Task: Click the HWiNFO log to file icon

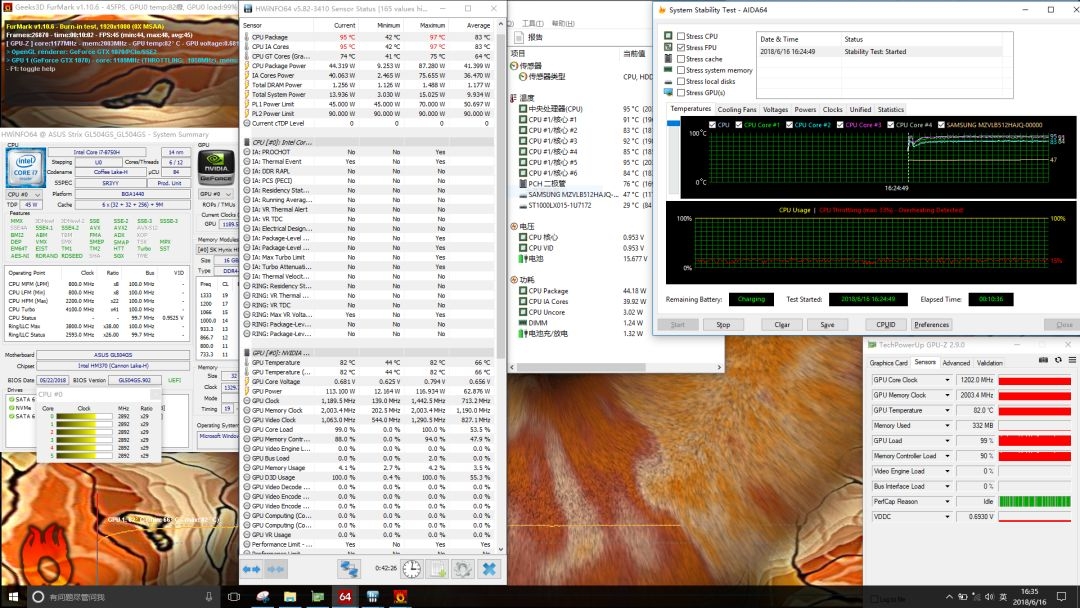Action: point(437,569)
